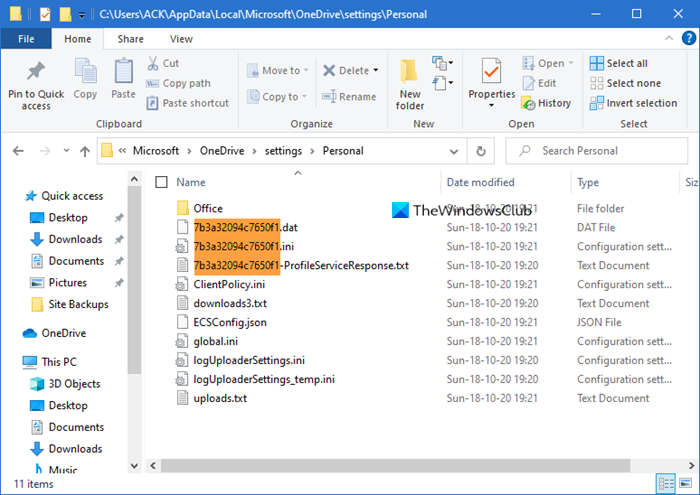Switch to Details view icon
Viewport: 700px width, 495px height.
point(666,483)
